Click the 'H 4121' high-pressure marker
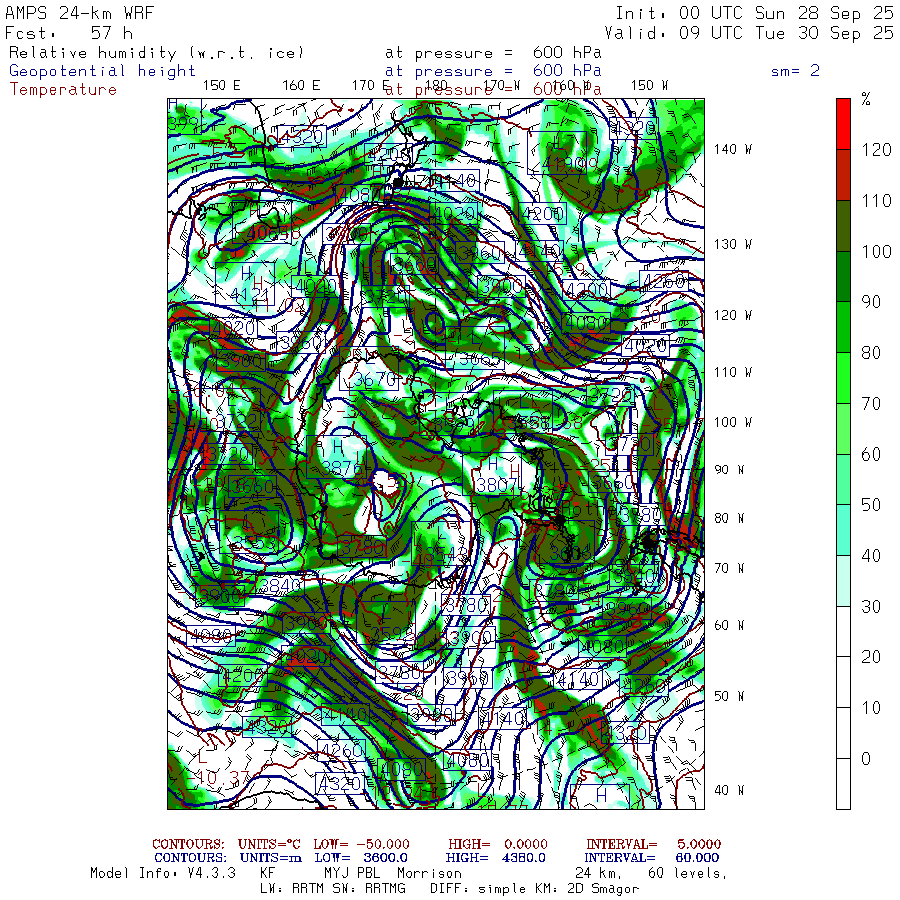The image size is (900, 900). point(247,285)
